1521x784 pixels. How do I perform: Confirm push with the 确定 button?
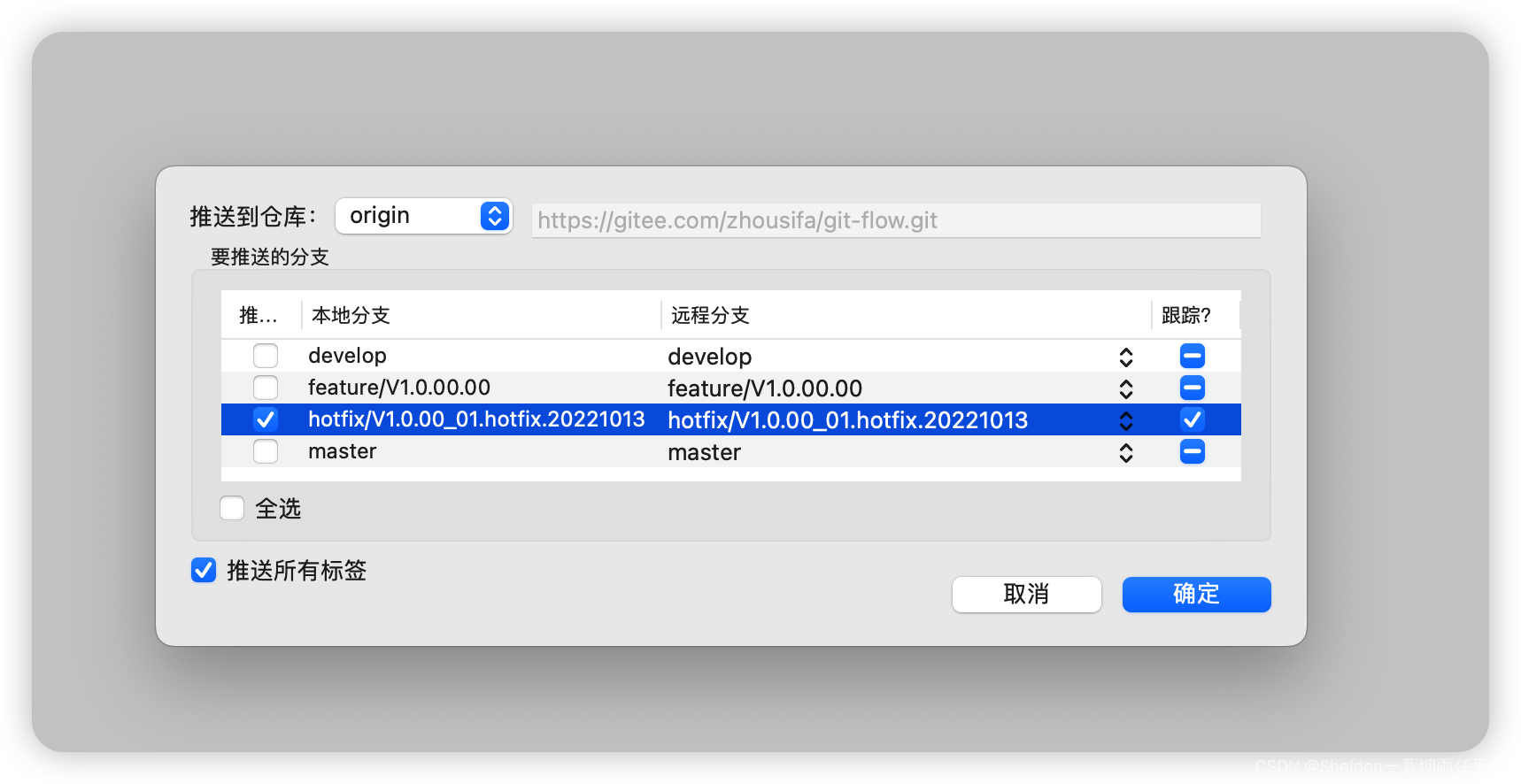tap(1197, 594)
